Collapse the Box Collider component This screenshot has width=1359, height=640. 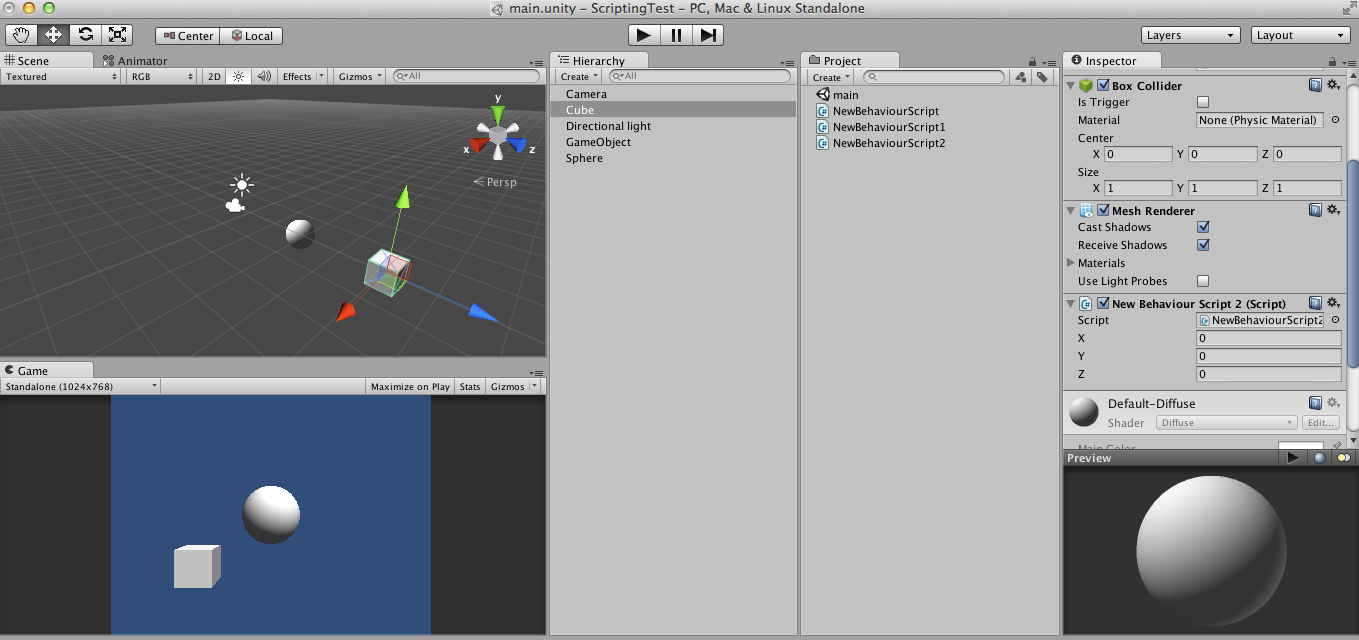pos(1071,85)
